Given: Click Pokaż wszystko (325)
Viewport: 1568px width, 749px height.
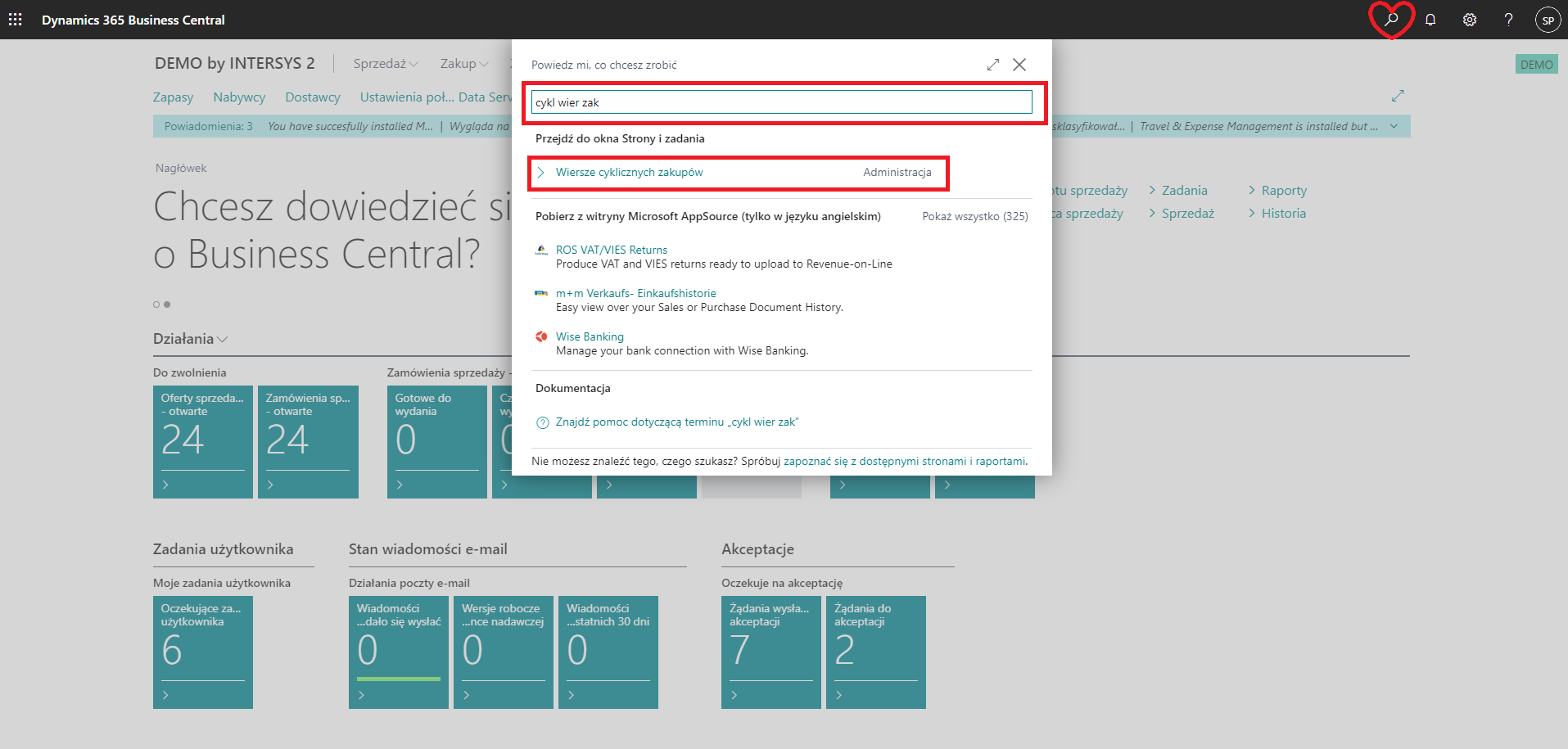Looking at the screenshot, I should [x=974, y=216].
